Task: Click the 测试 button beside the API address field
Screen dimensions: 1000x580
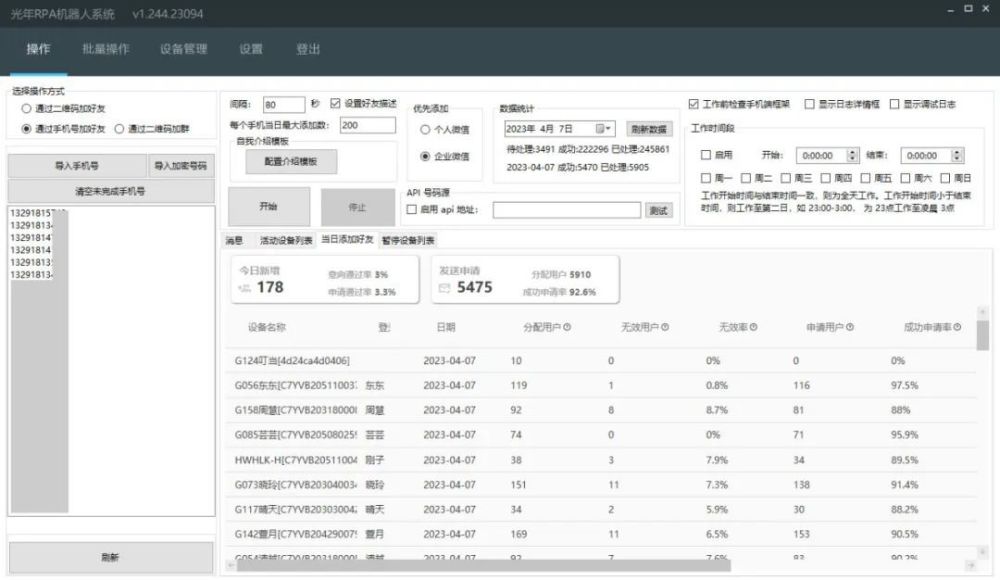Action: 660,209
